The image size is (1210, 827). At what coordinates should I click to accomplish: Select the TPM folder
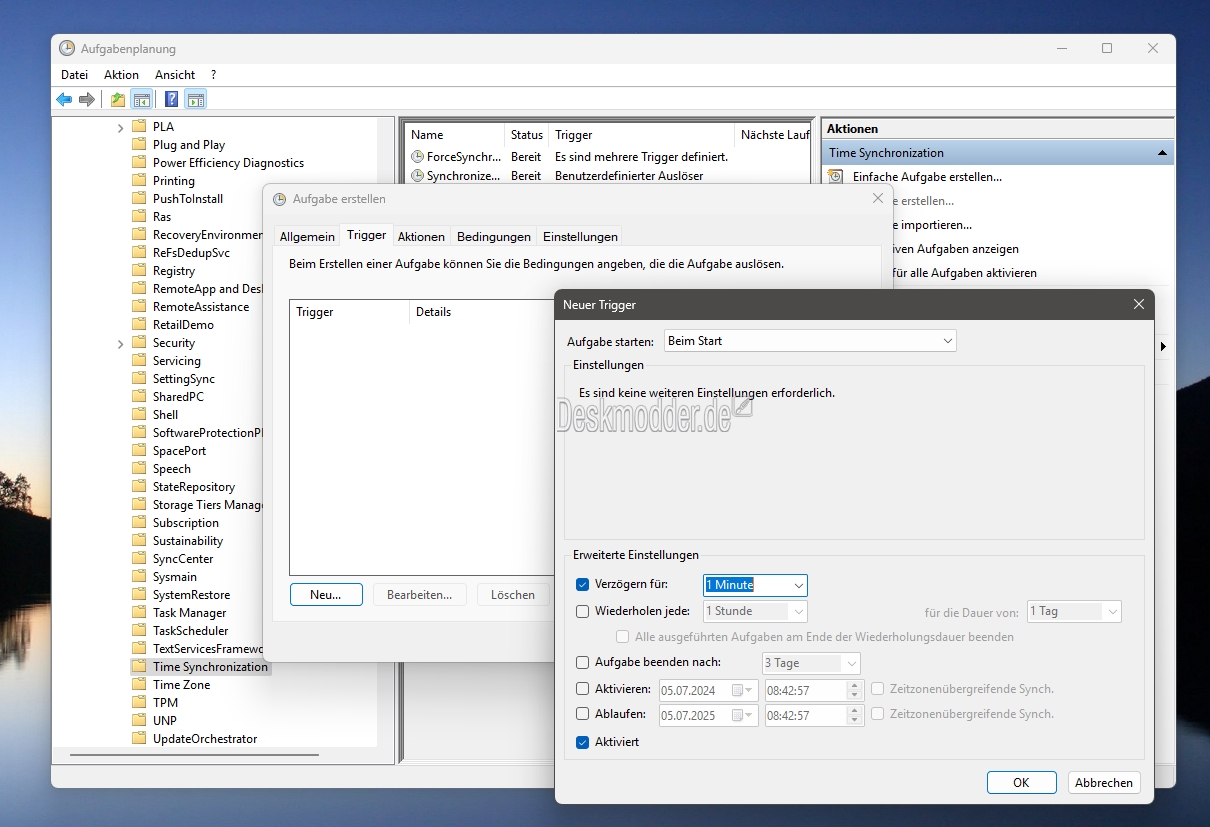click(165, 703)
